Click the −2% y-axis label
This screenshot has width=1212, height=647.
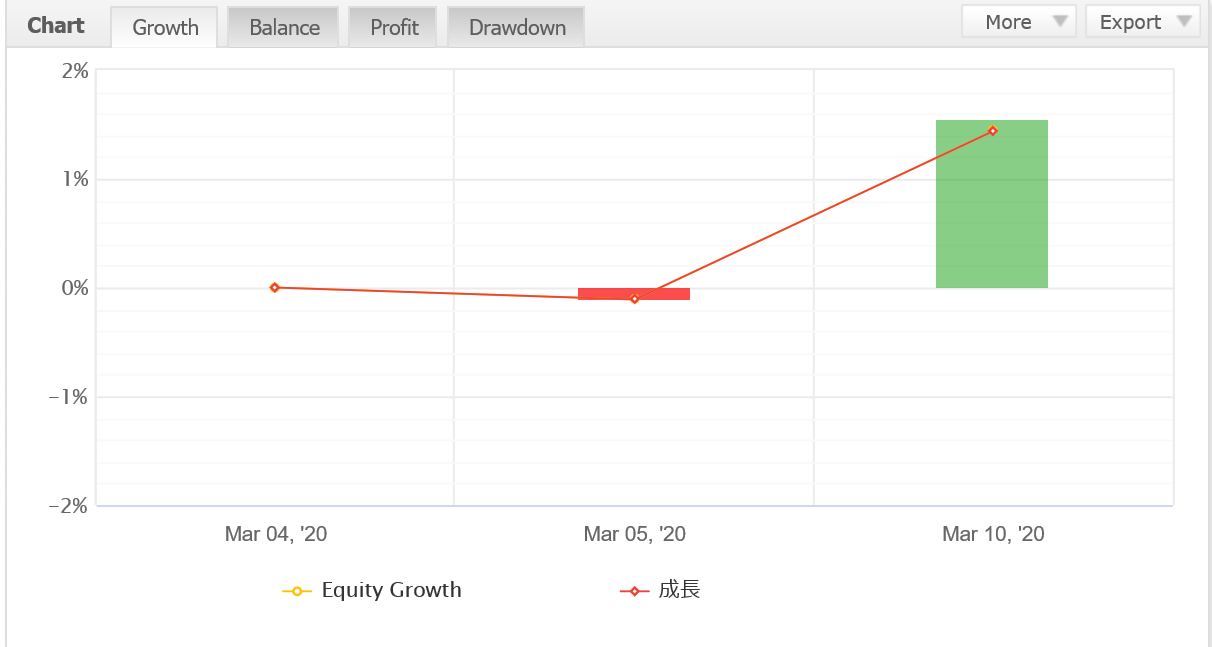click(69, 506)
